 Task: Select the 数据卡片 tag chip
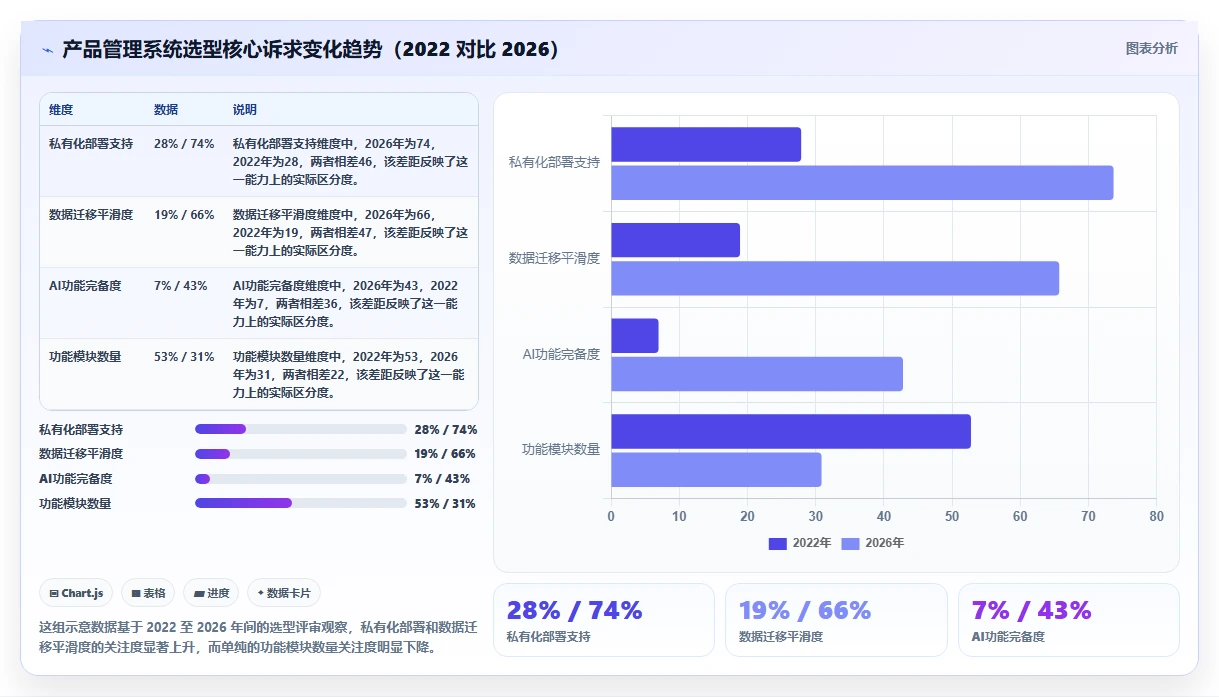pyautogui.click(x=284, y=593)
